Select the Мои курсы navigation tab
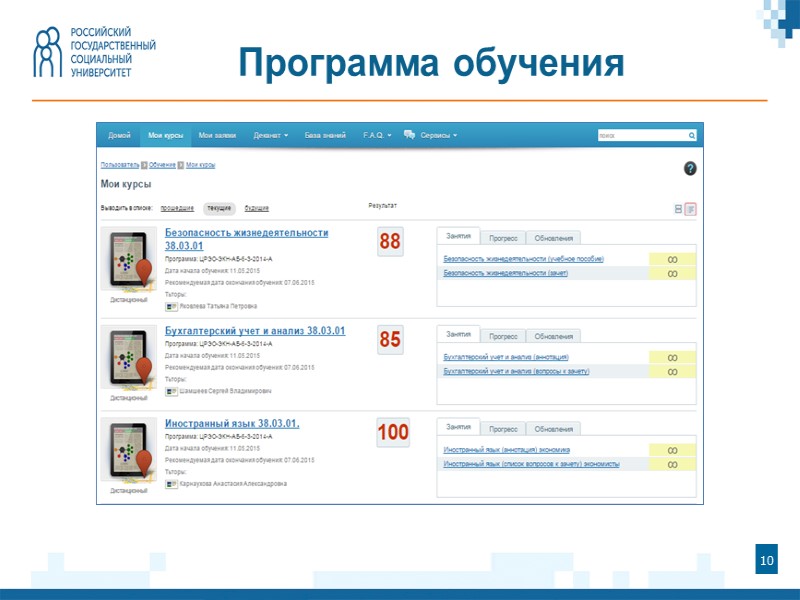The height and width of the screenshot is (600, 800). point(165,135)
